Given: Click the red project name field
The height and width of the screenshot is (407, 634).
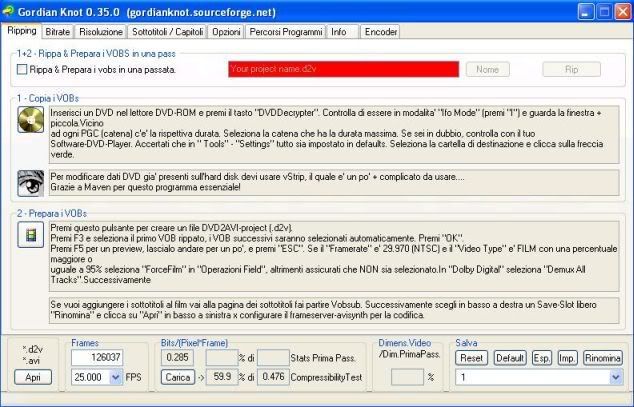Looking at the screenshot, I should [x=344, y=69].
